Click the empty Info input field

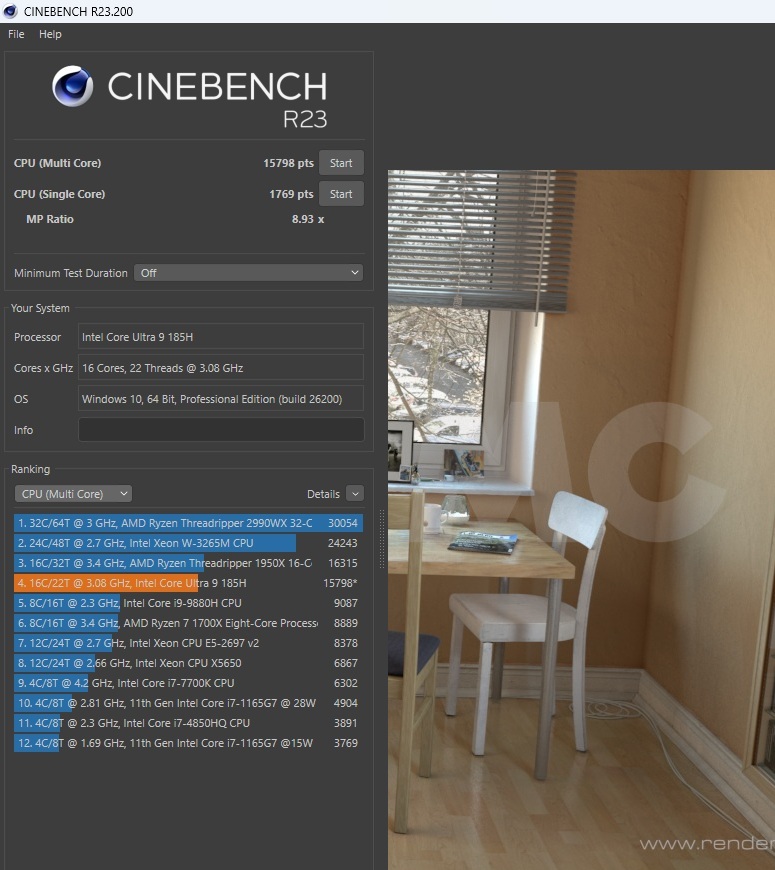pos(221,430)
